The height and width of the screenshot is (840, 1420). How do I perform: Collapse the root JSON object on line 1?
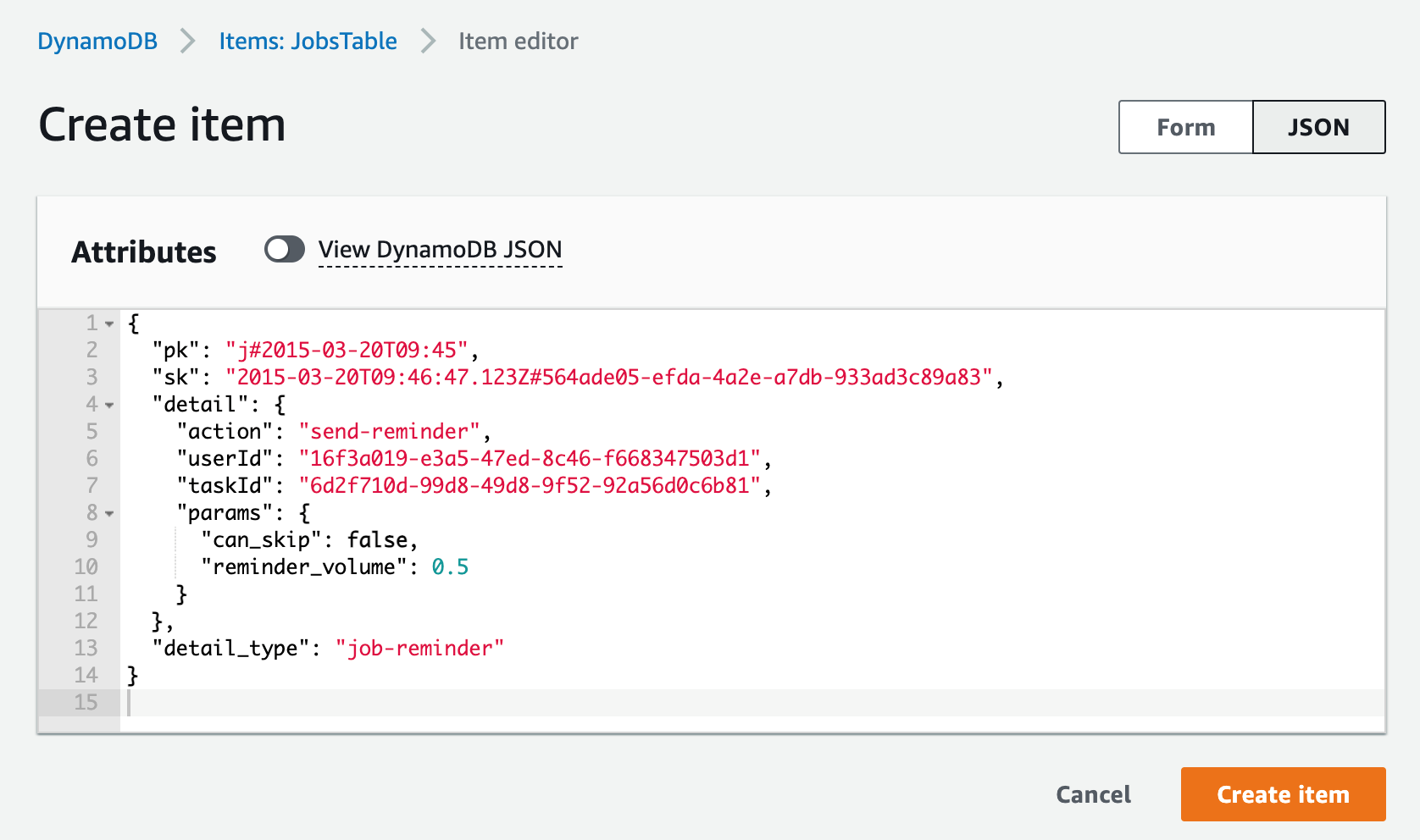pyautogui.click(x=108, y=323)
